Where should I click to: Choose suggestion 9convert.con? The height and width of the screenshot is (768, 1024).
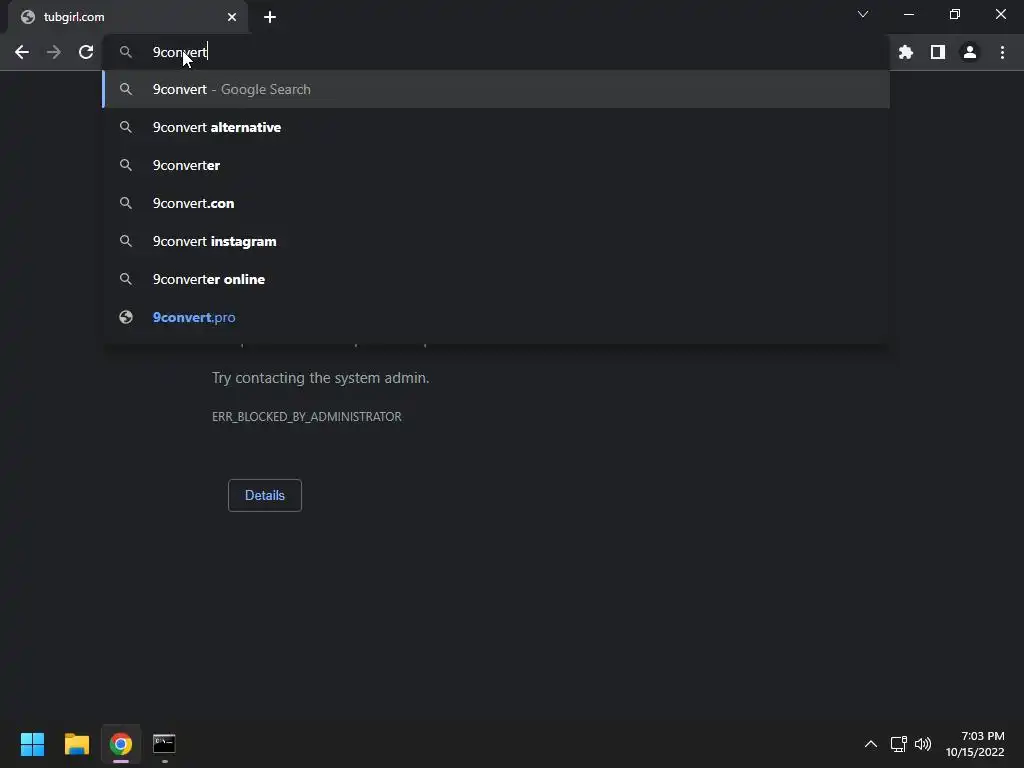tap(496, 203)
